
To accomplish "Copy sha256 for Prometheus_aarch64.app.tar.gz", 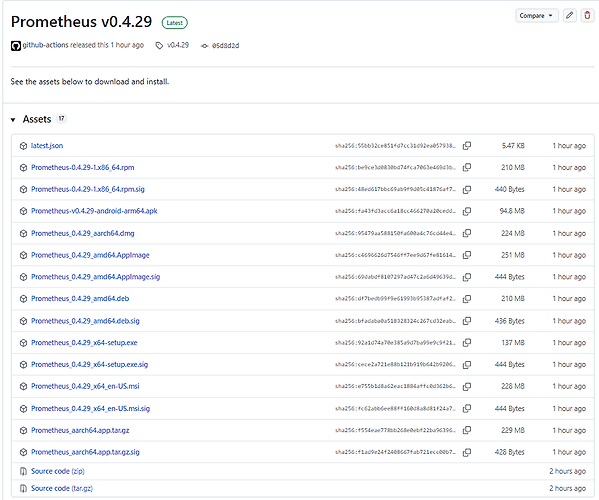I will pyautogui.click(x=466, y=430).
